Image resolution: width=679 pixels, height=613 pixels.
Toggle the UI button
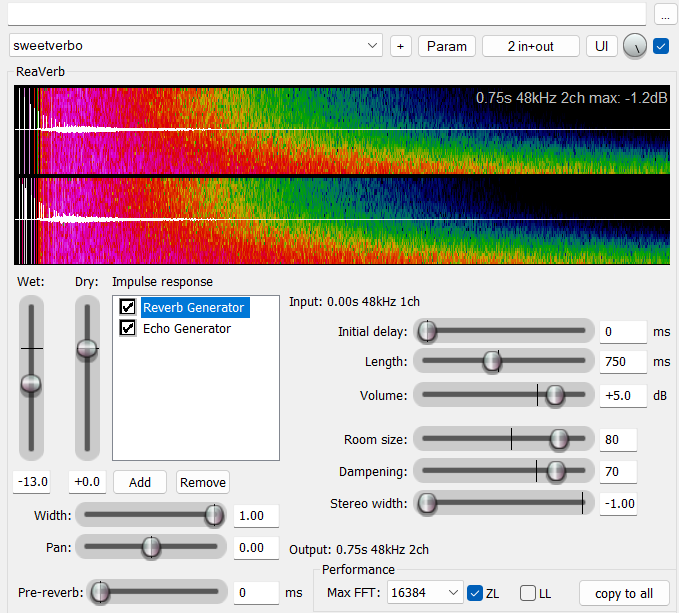pyautogui.click(x=601, y=46)
